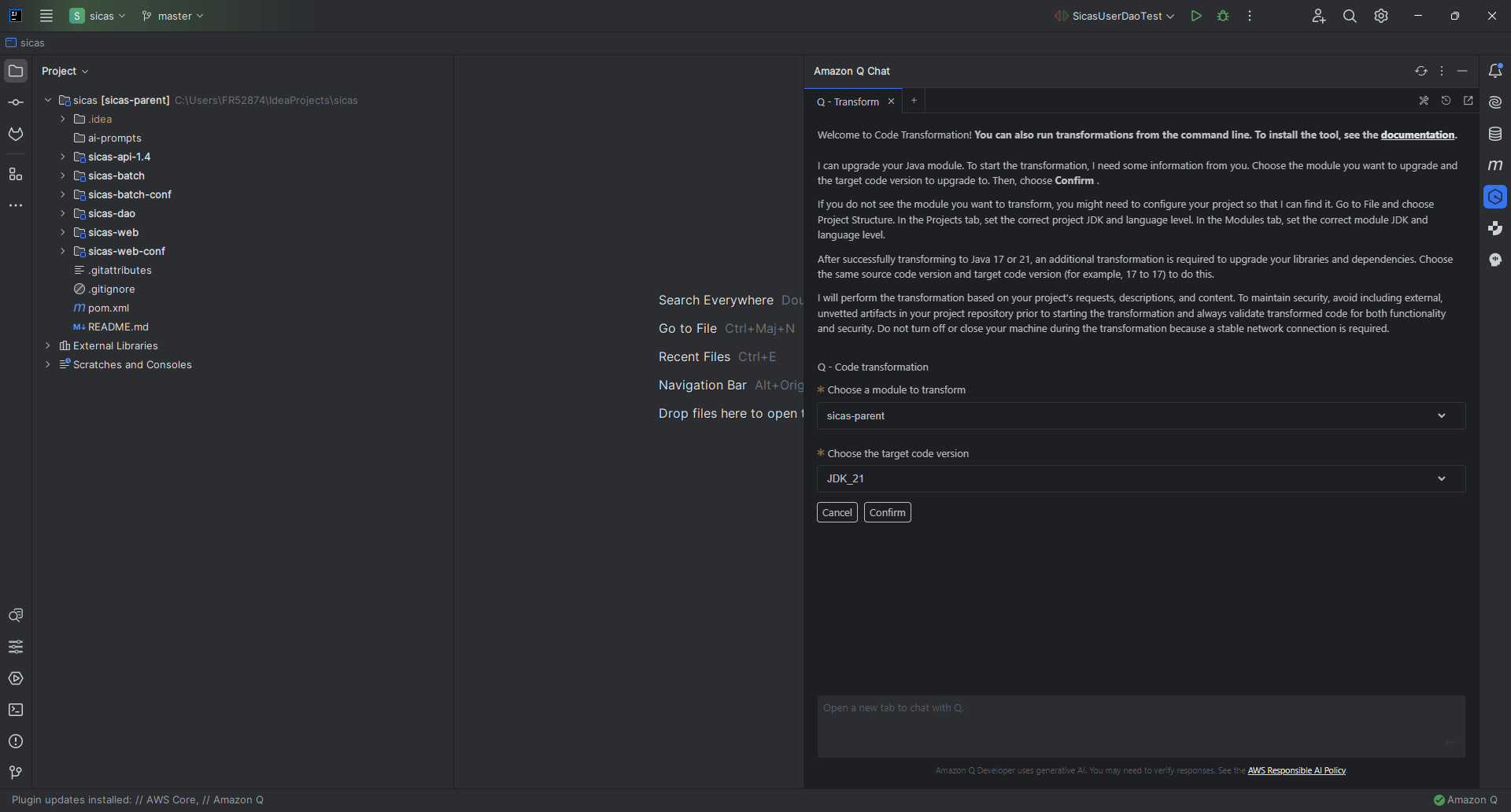Screen dimensions: 1511x812
Task: Open IDE settings gear
Action: tap(1381, 16)
